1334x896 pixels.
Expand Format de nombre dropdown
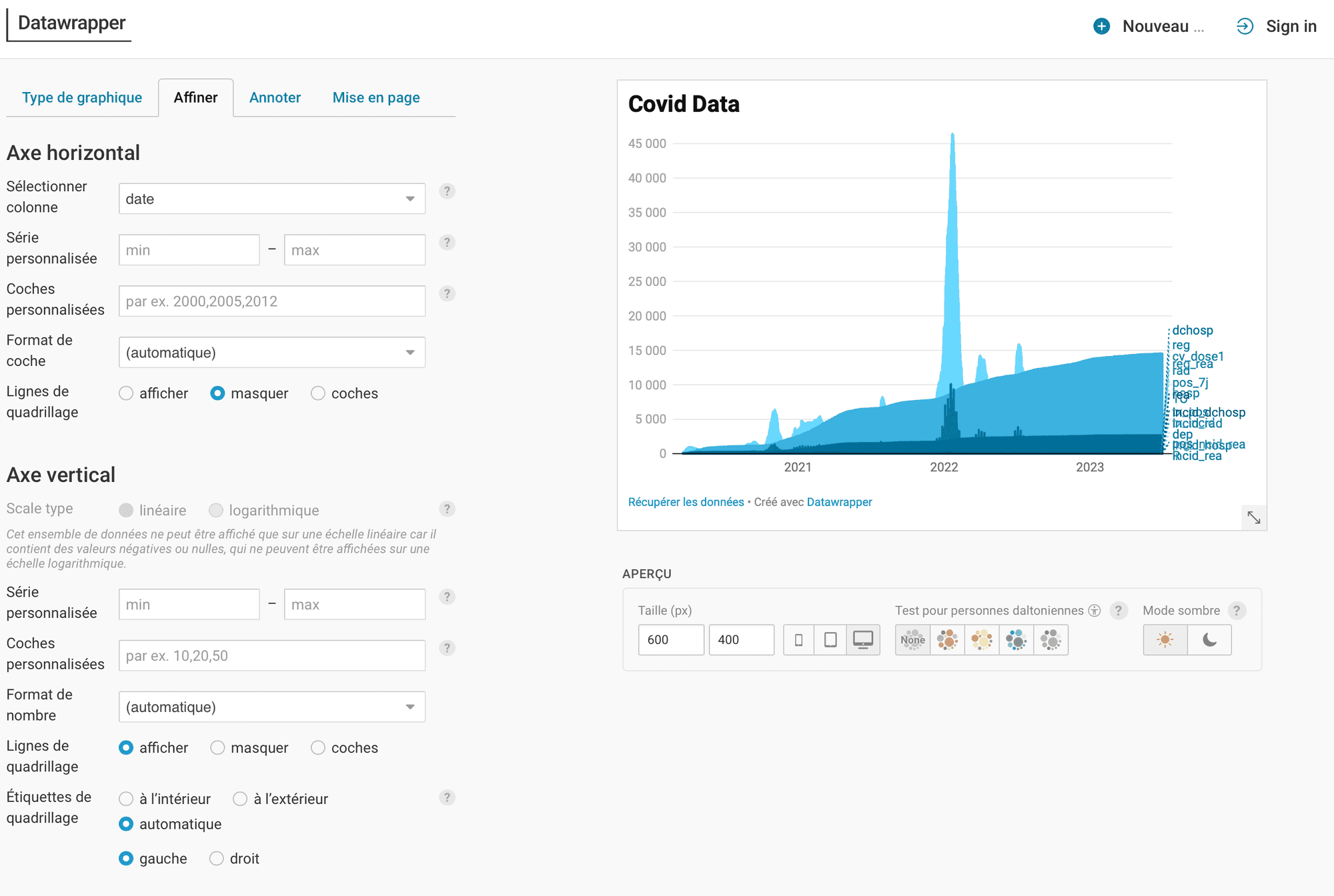271,707
